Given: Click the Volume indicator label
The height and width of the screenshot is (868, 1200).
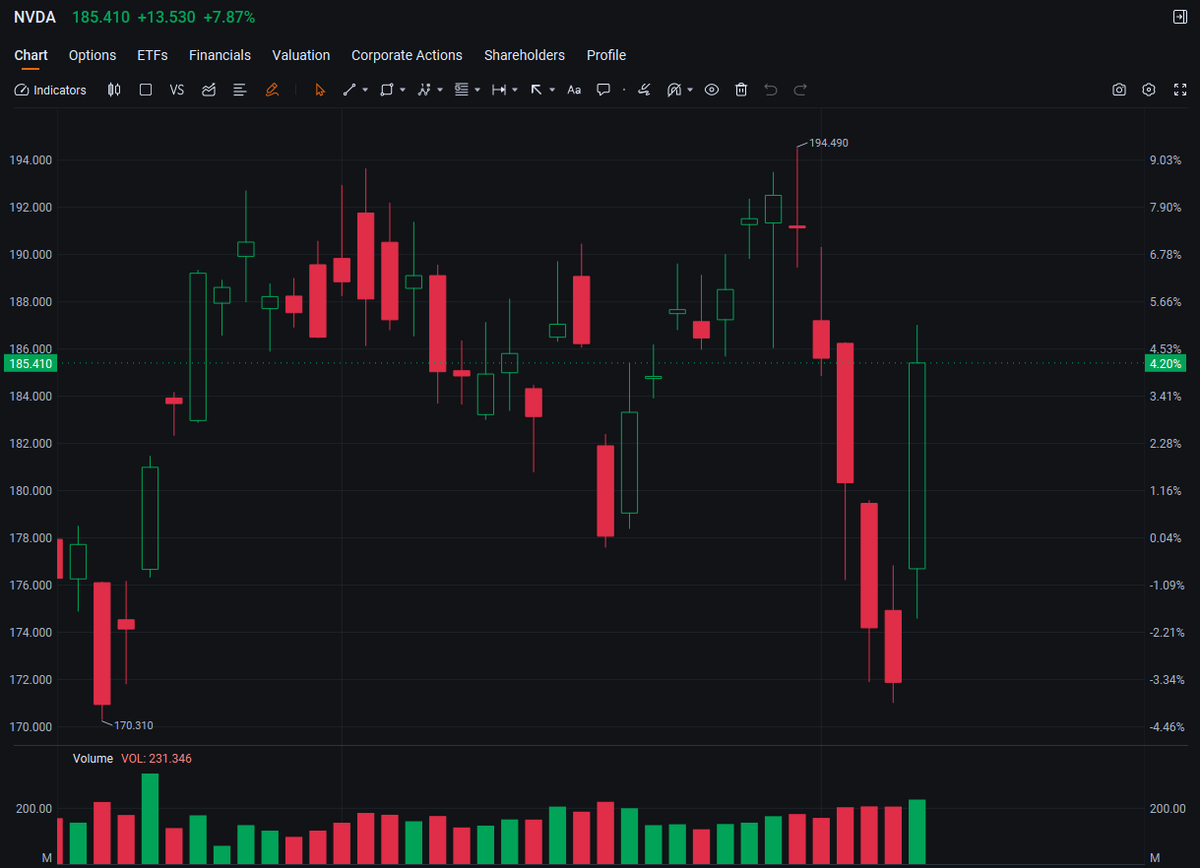Looking at the screenshot, I should pyautogui.click(x=93, y=759).
